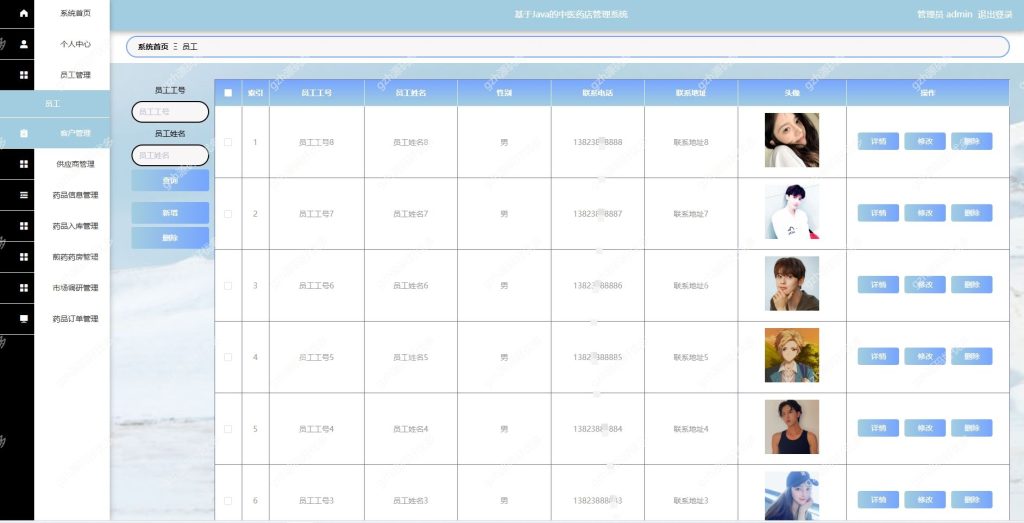The height and width of the screenshot is (523, 1024).
Task: Click the cell reading 联系地址5
Action: (691, 357)
